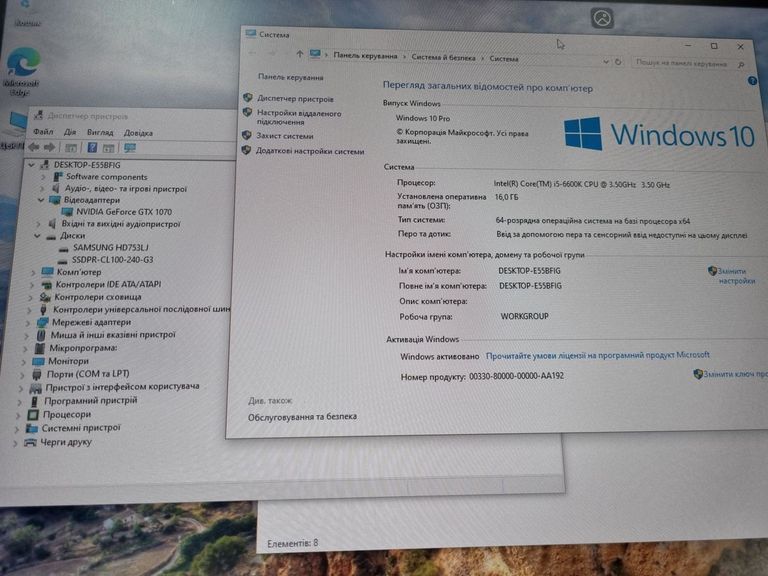Click the Software components category icon
The width and height of the screenshot is (768, 576).
(x=58, y=176)
